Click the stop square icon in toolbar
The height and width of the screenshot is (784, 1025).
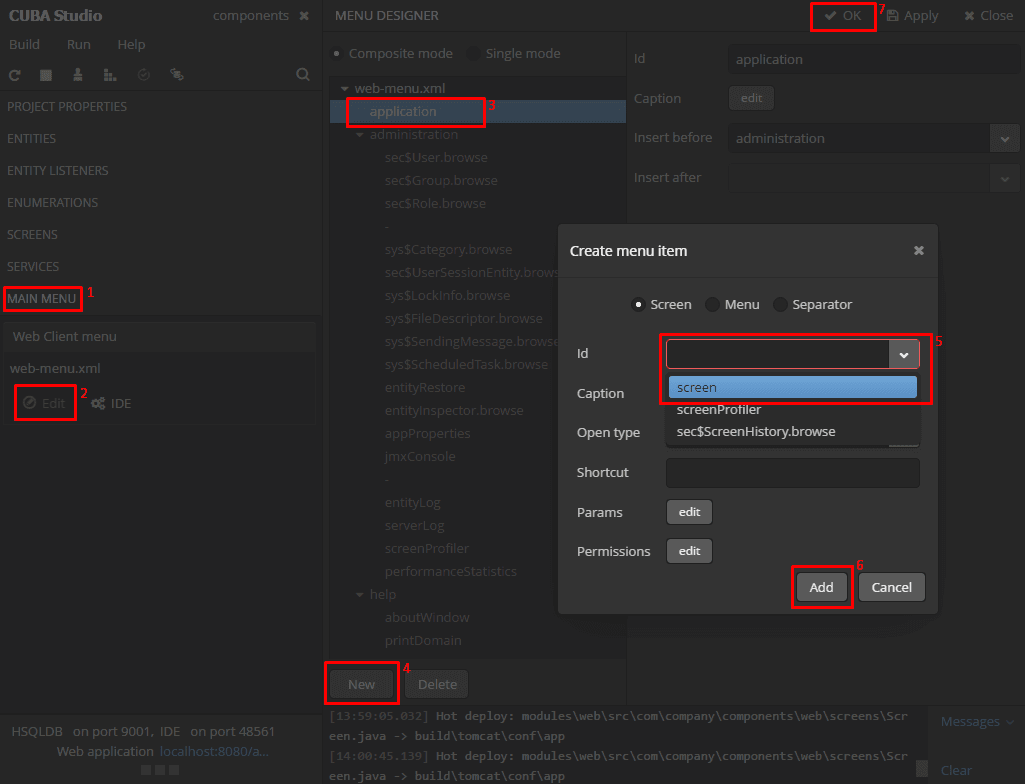(46, 75)
